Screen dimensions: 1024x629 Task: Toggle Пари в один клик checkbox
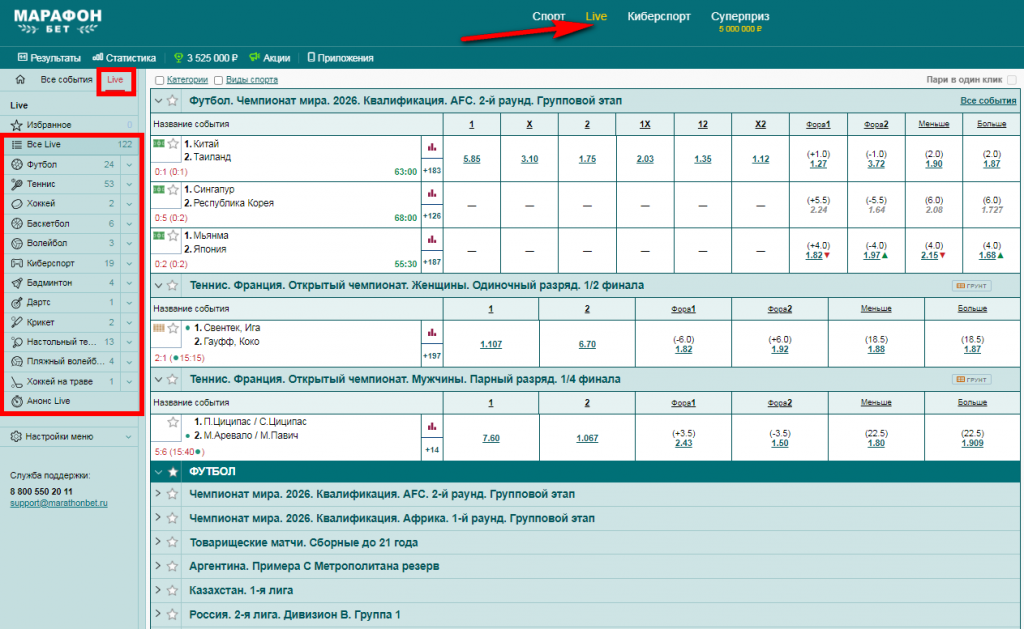[x=1012, y=80]
